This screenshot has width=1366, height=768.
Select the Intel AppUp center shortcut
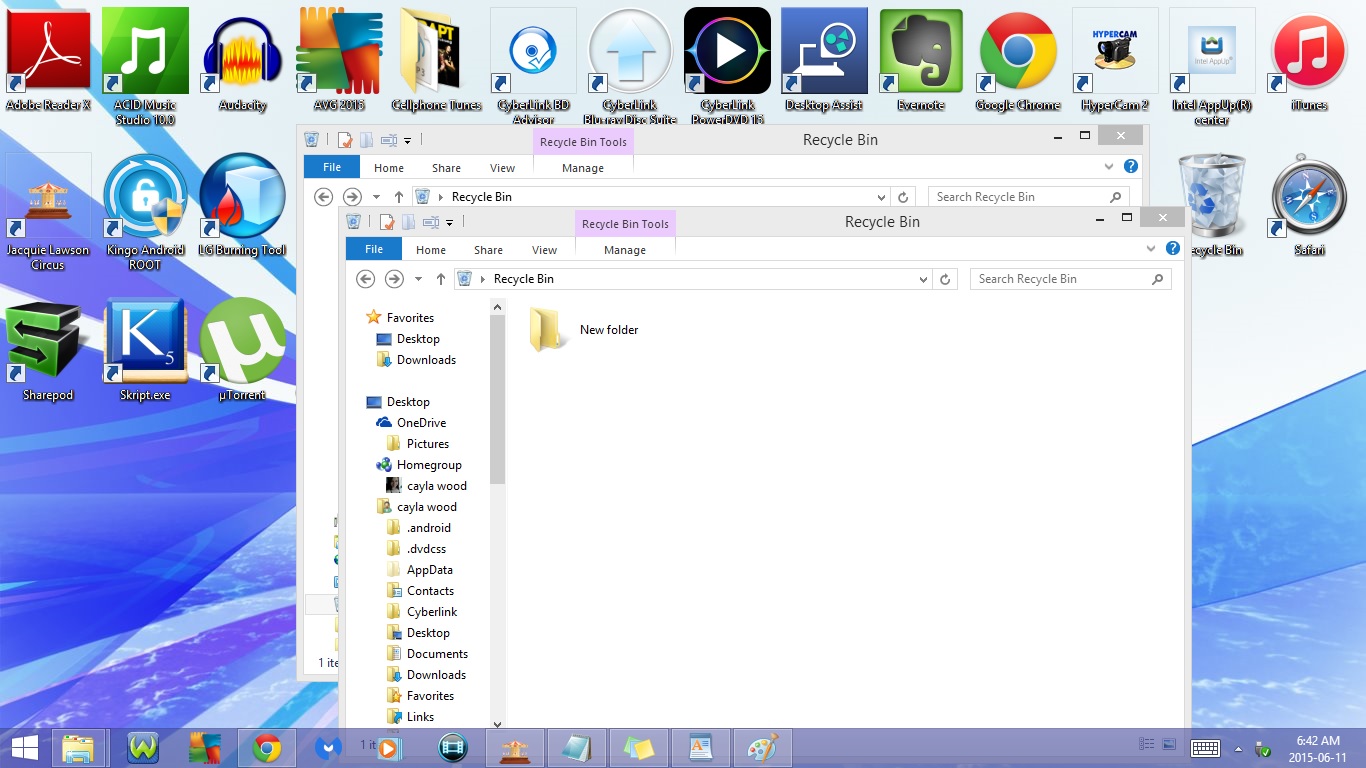(x=1212, y=65)
